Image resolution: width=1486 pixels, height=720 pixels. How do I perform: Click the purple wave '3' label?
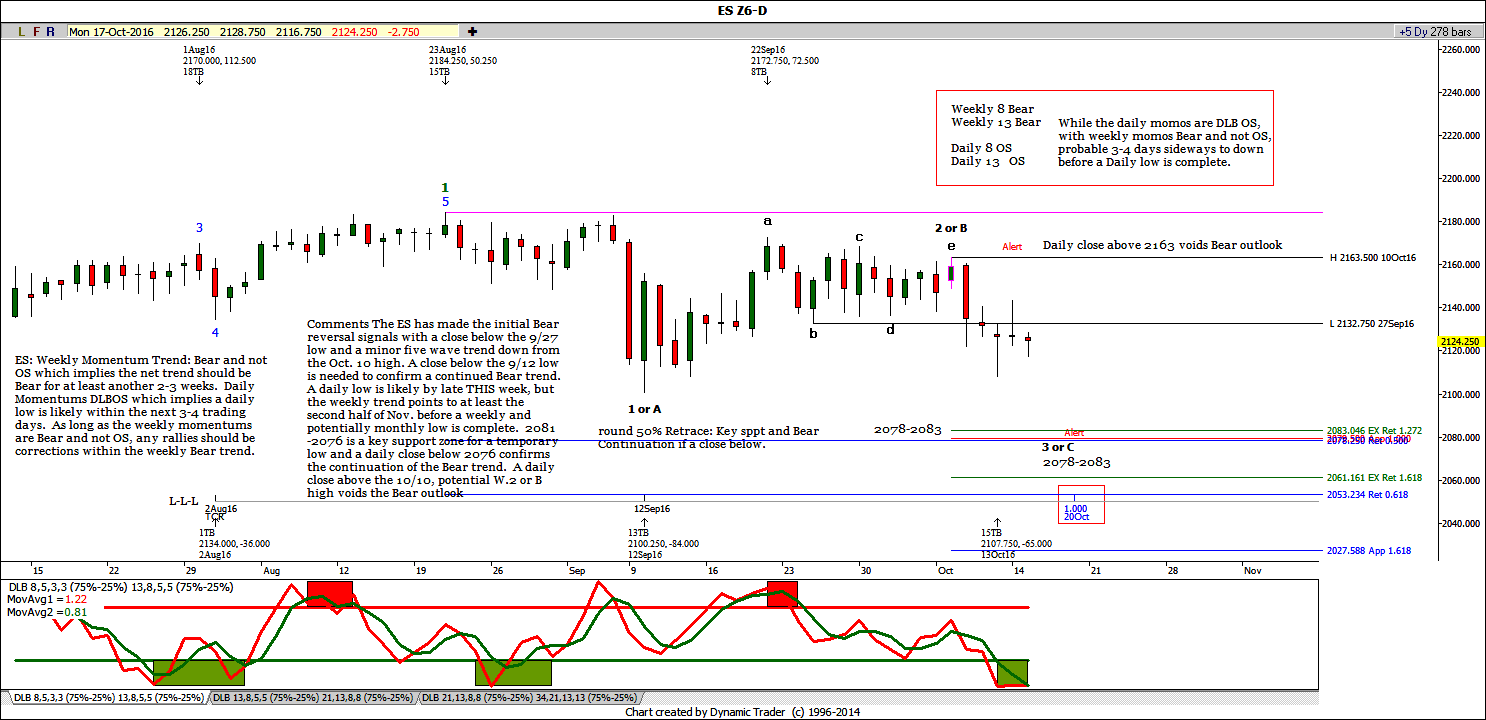199,228
